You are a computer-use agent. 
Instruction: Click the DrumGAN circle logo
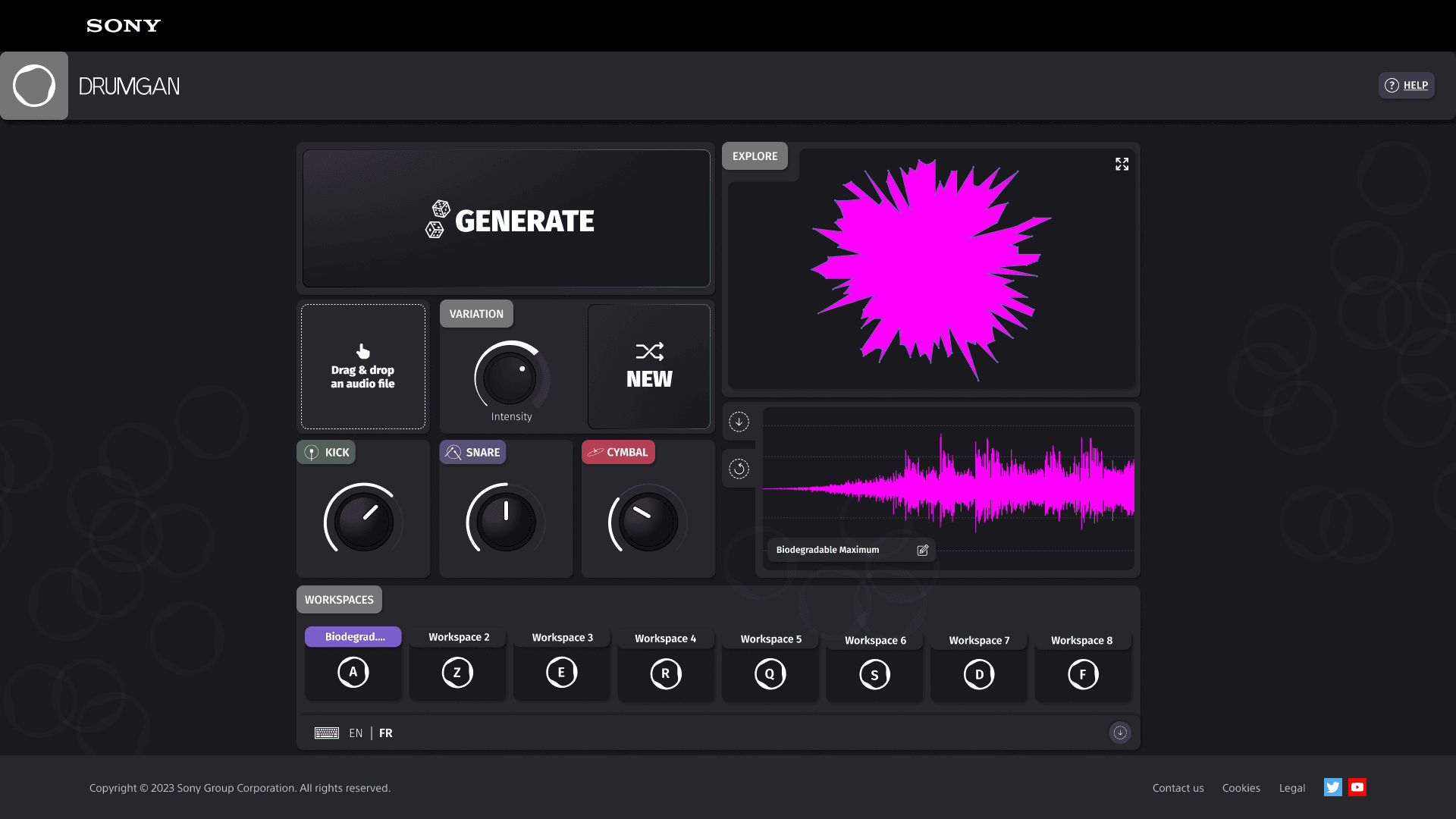tap(34, 86)
